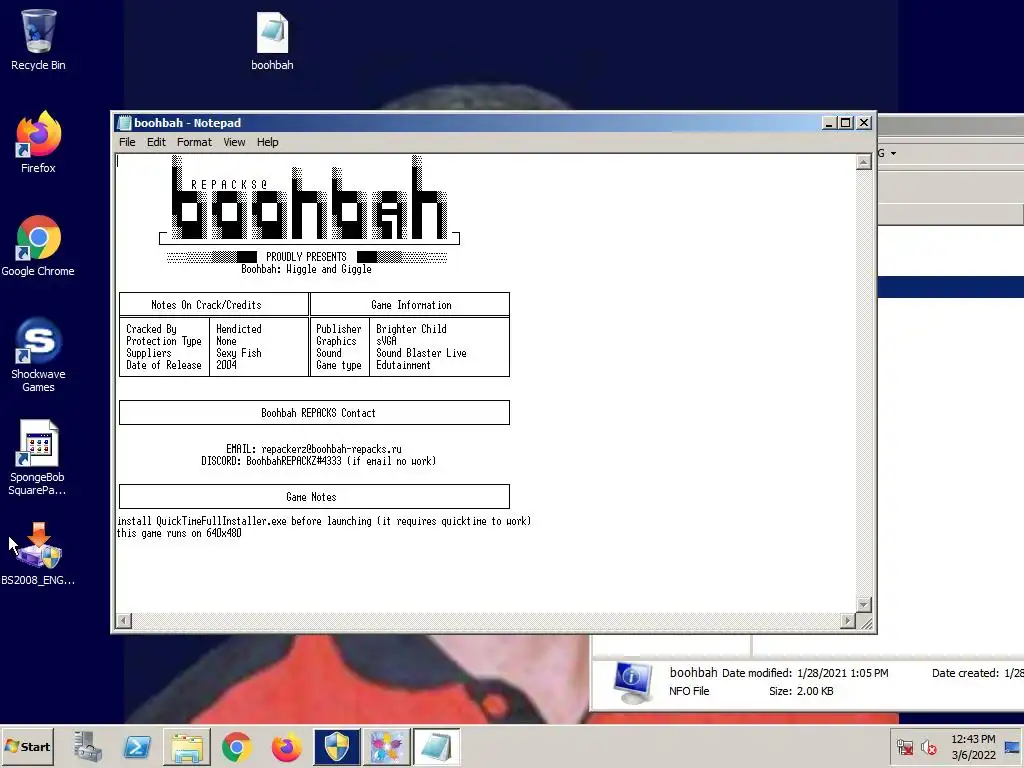The image size is (1024, 768).
Task: Open the Edit menu in Notepad
Action: 156,142
